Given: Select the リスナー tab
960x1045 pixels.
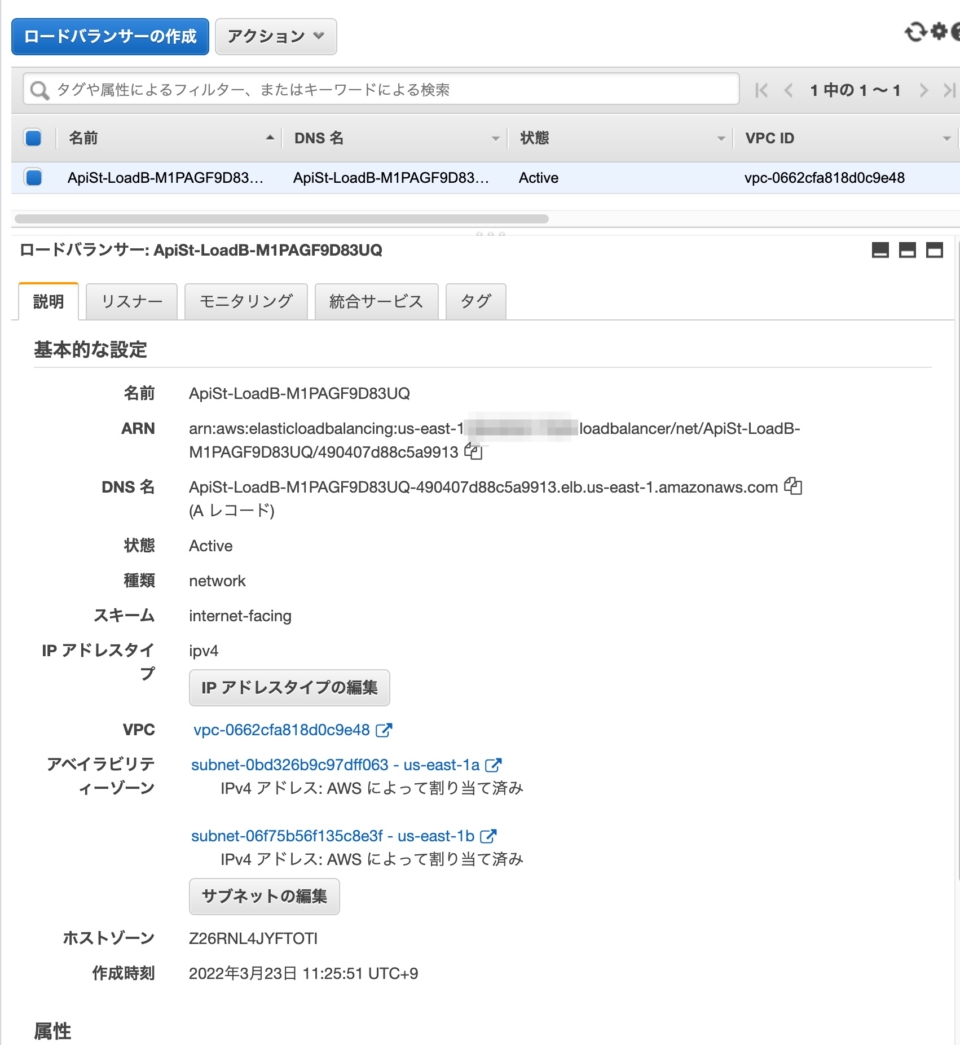Looking at the screenshot, I should 133,301.
